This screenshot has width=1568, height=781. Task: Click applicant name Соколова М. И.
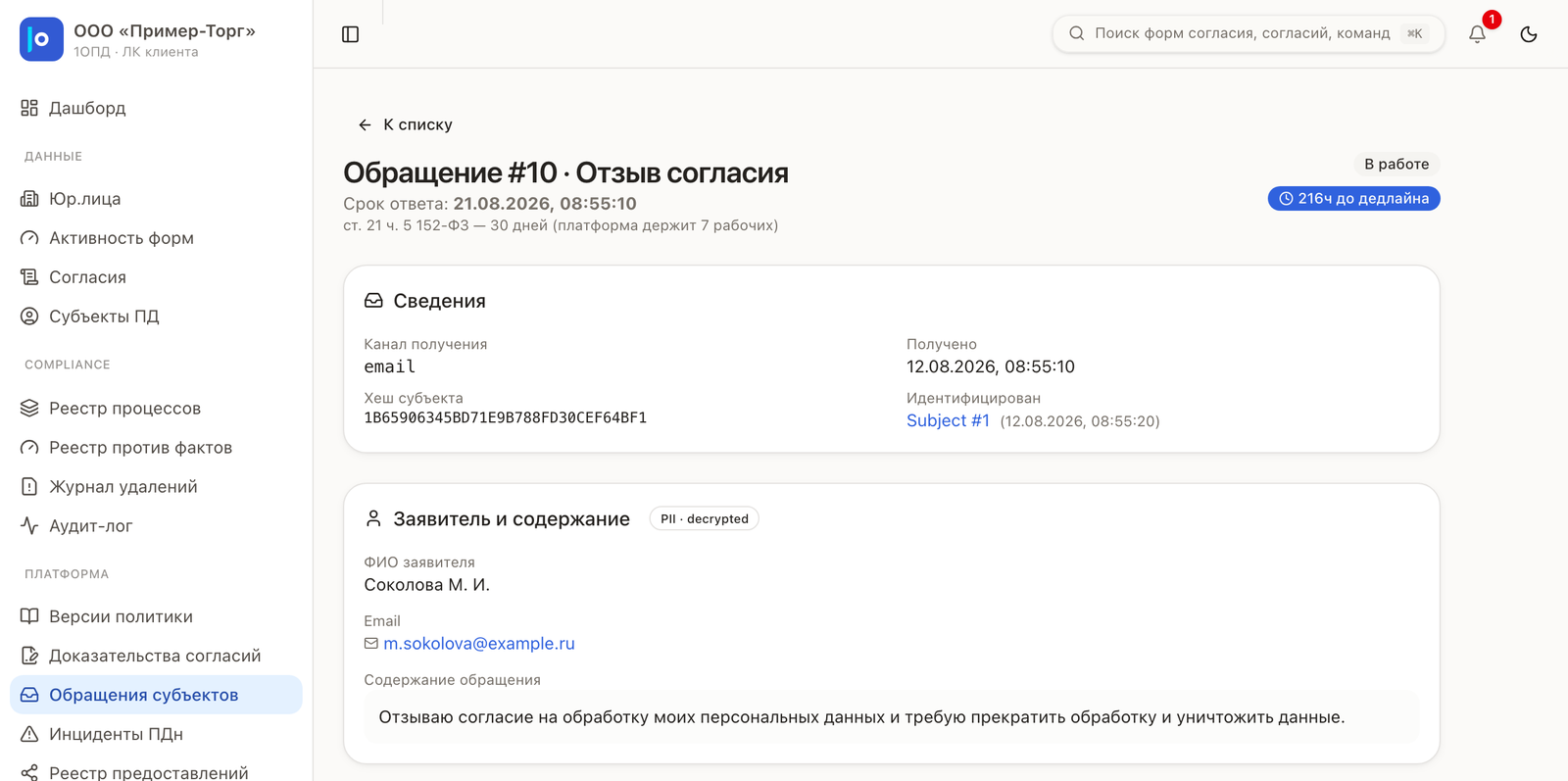(x=426, y=585)
